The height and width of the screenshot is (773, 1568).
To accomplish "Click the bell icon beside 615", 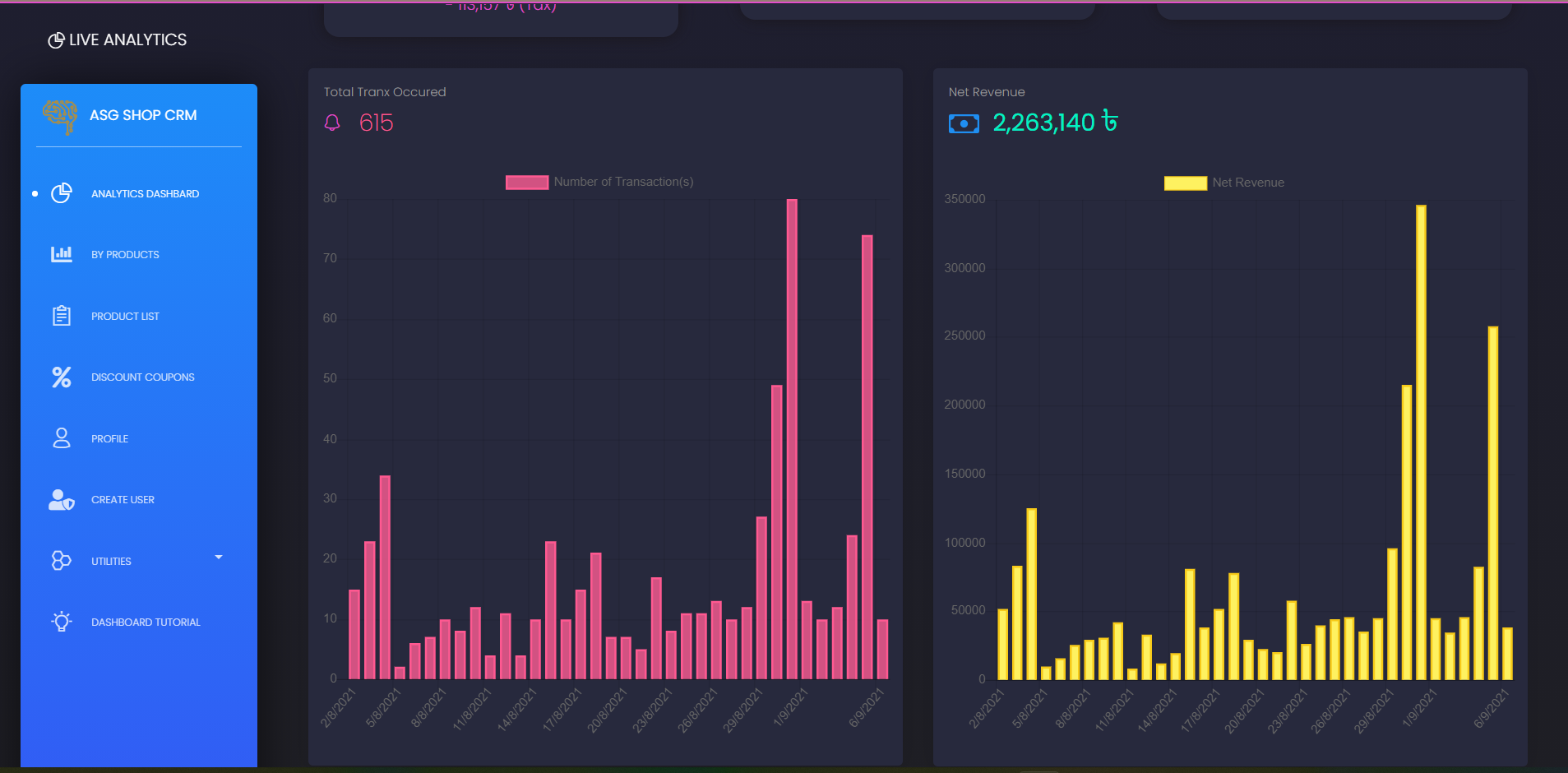I will pyautogui.click(x=332, y=123).
